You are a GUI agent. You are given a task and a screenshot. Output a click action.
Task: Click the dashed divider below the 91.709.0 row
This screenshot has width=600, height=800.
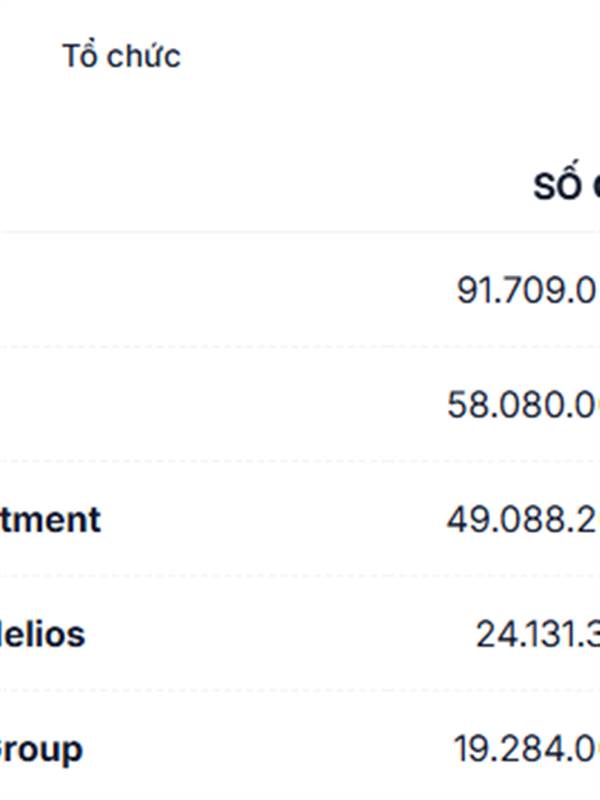click(300, 347)
